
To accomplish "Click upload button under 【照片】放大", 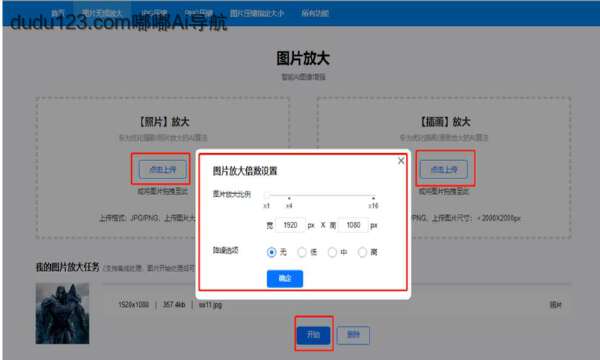I will [163, 169].
